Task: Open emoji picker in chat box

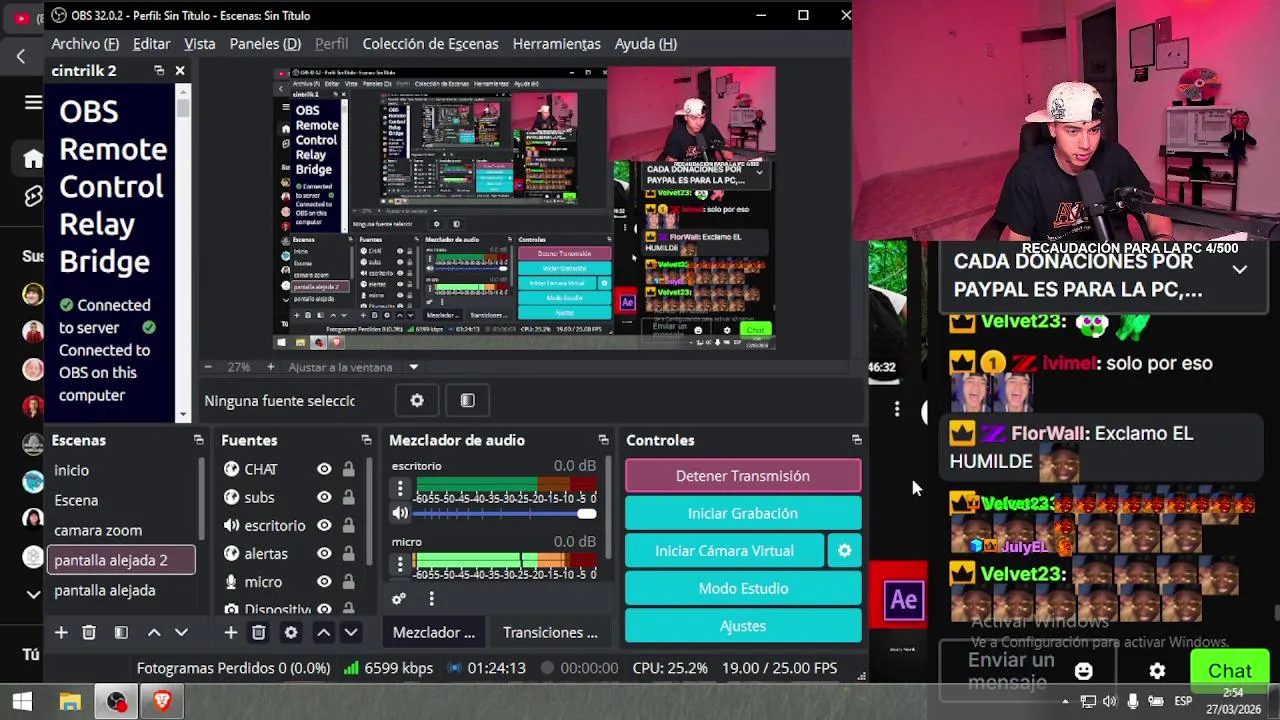Action: pos(1084,671)
